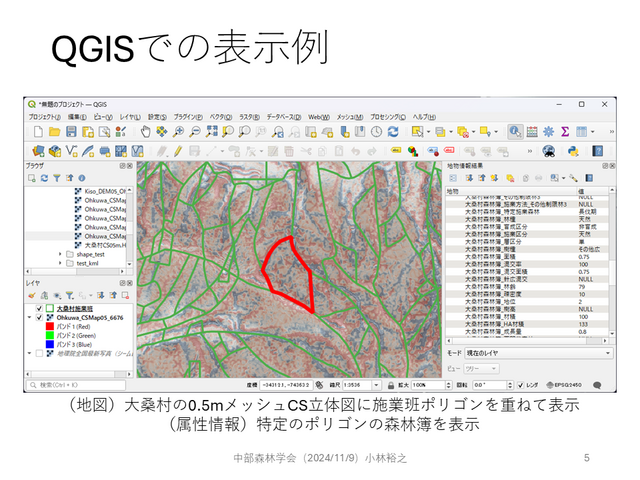Click the Zoom In magnifier tool
Image resolution: width=640 pixels, height=480 pixels.
[178, 131]
